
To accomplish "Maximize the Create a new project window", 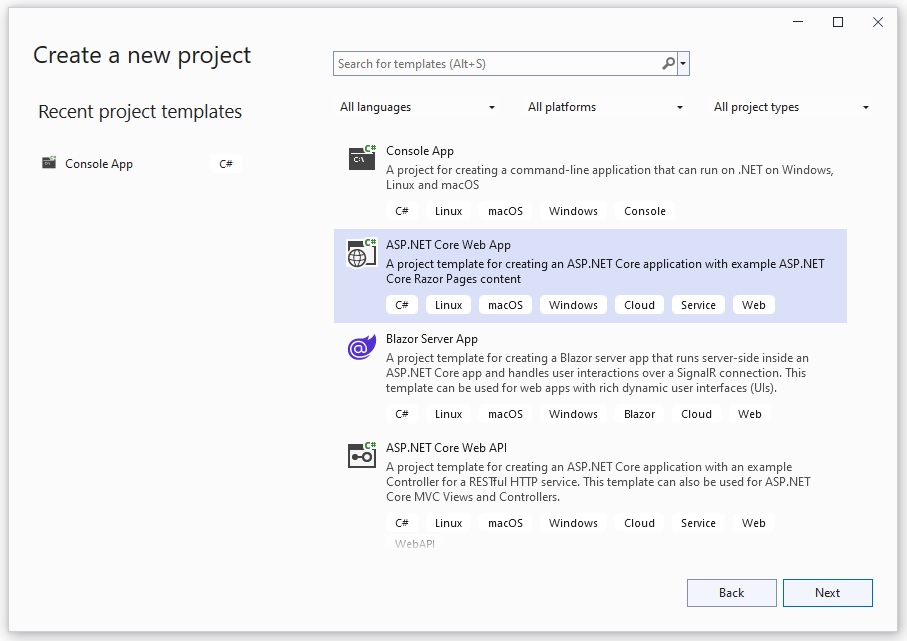I will pos(838,22).
